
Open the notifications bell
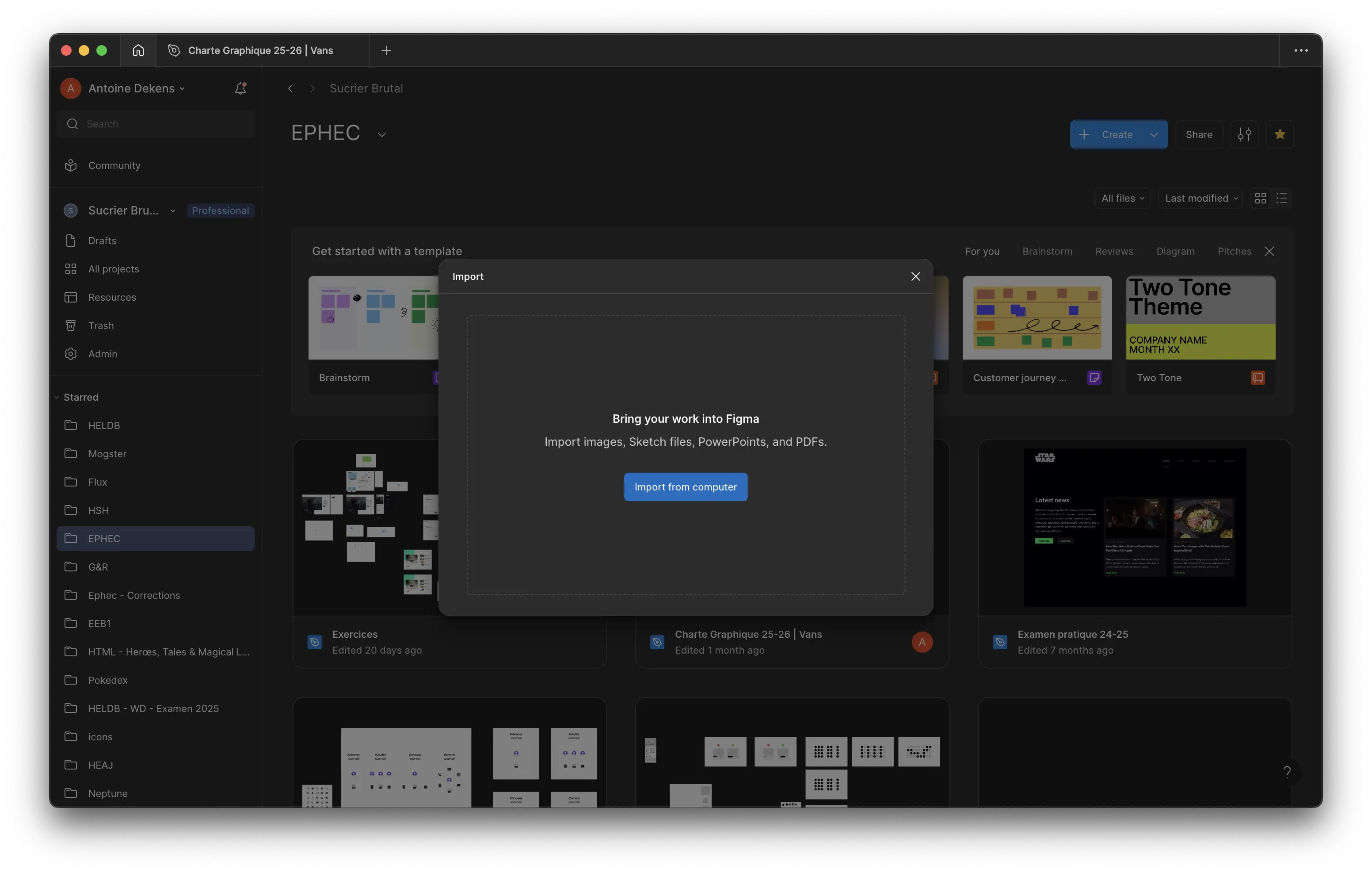pyautogui.click(x=240, y=88)
